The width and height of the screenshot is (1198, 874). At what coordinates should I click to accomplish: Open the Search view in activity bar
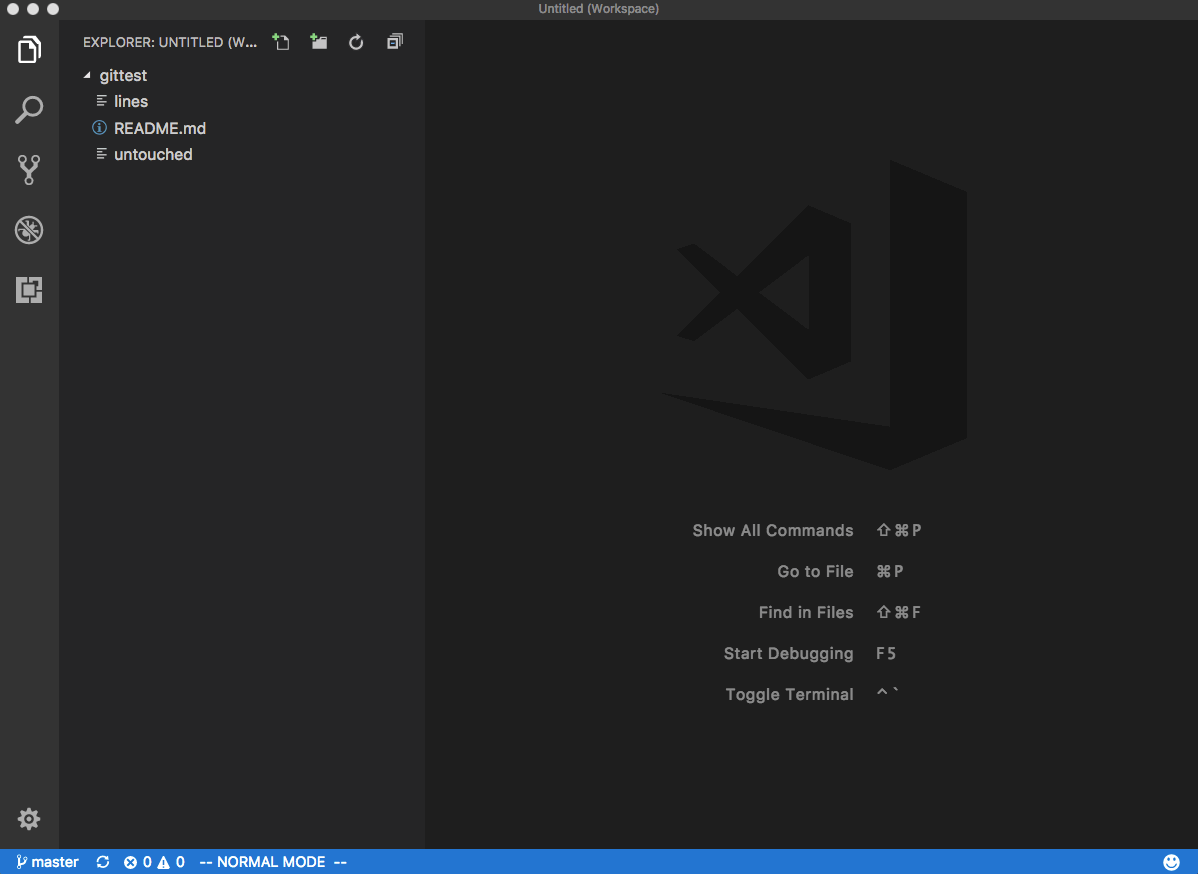[x=29, y=109]
